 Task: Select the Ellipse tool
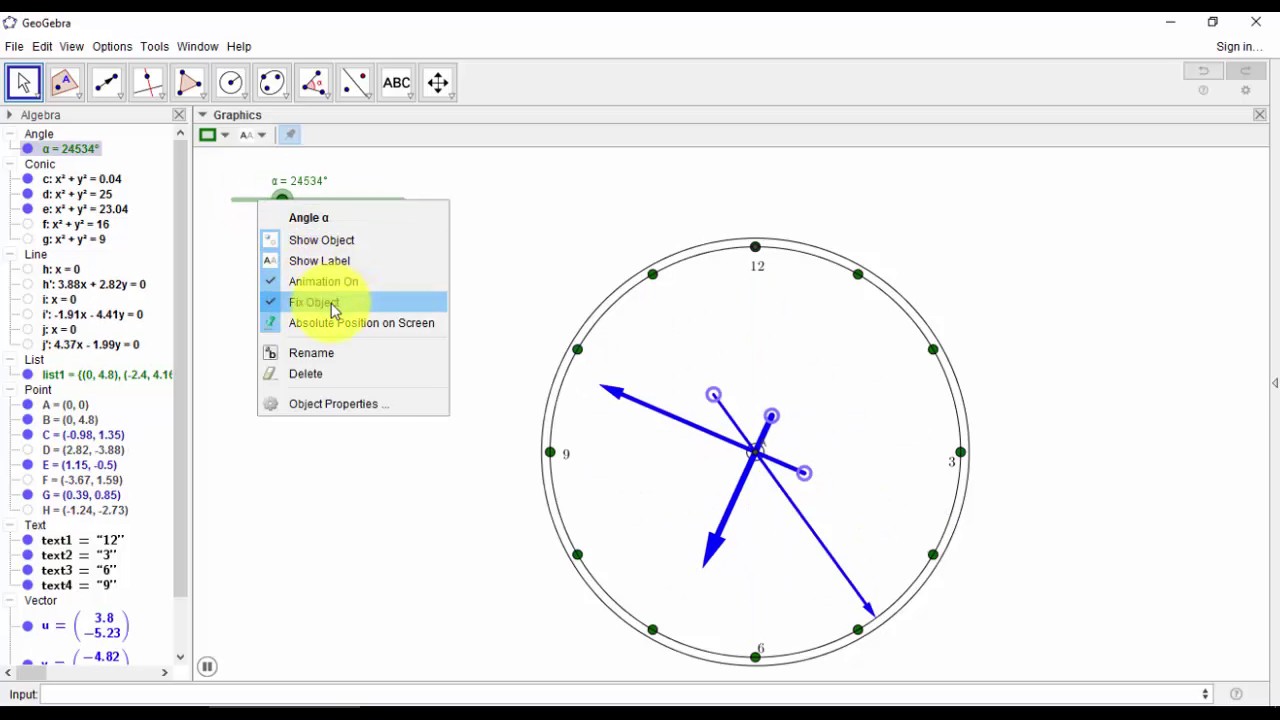tap(272, 83)
